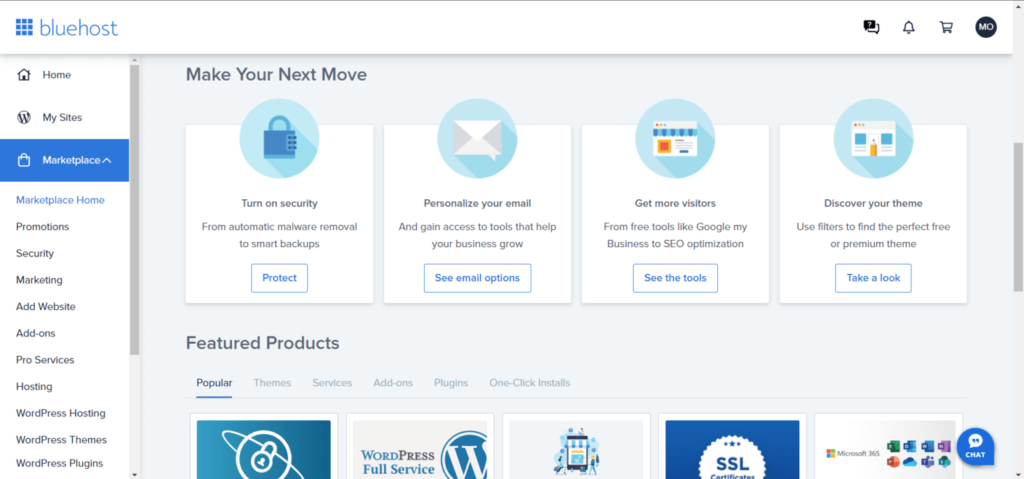The image size is (1024, 479).
Task: Switch to the Themes tab
Action: 272,383
